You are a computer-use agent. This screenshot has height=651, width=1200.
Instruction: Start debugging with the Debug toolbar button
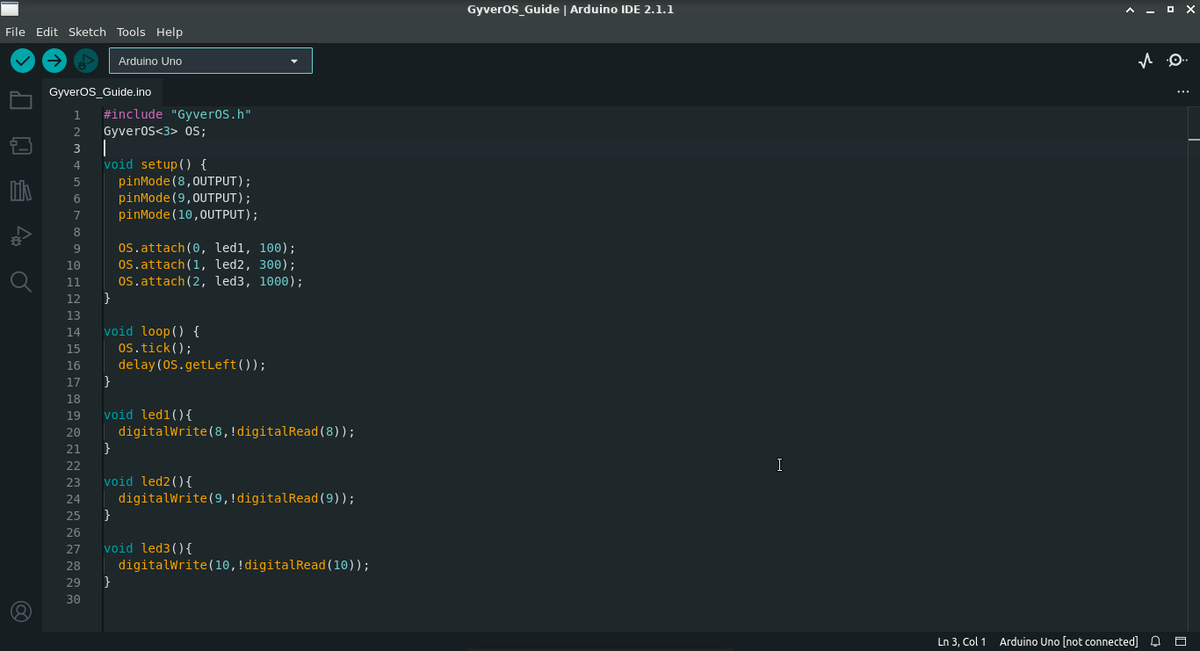[x=86, y=61]
